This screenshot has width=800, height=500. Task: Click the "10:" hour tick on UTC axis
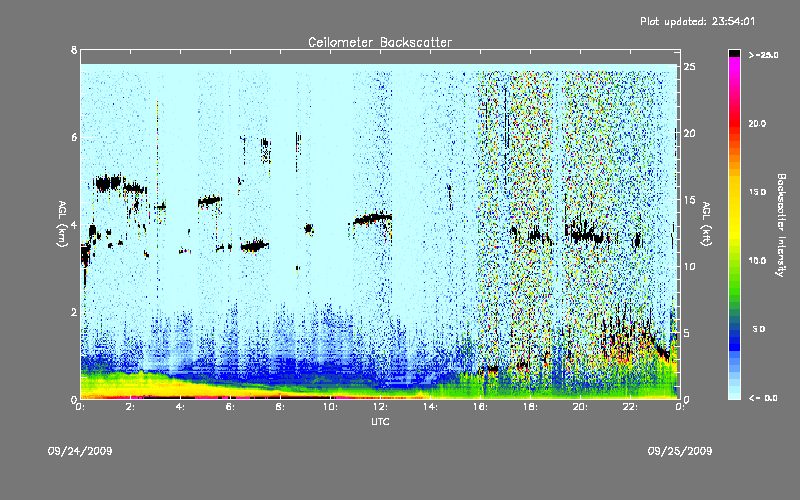(x=331, y=407)
